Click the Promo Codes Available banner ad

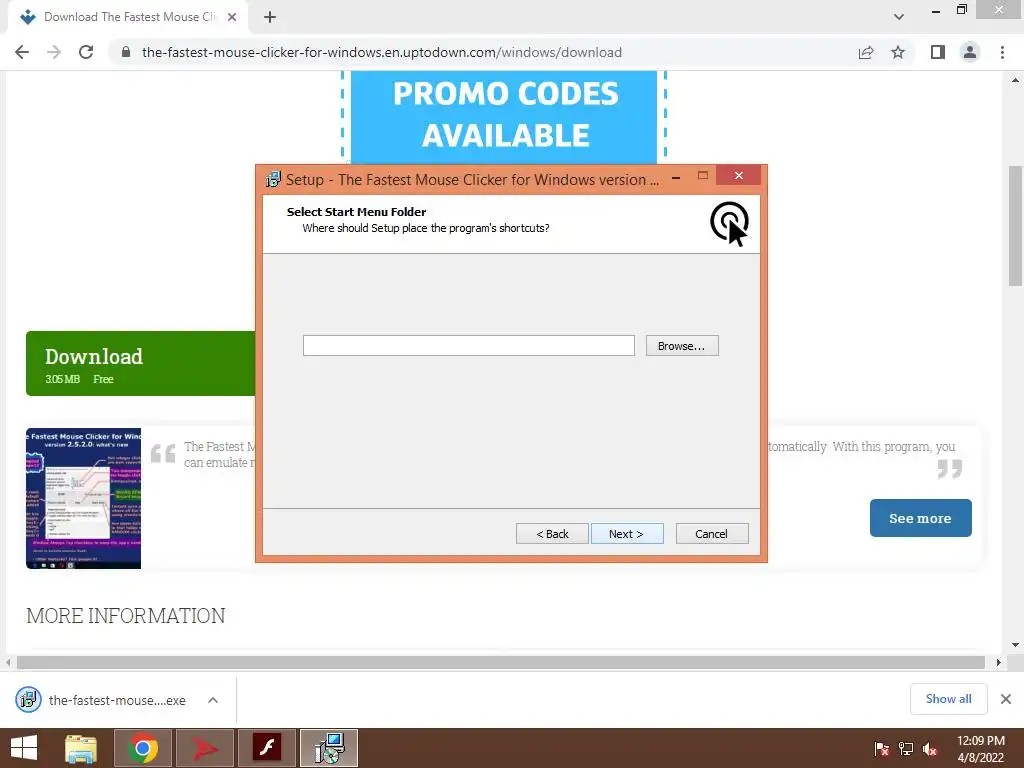click(x=504, y=116)
